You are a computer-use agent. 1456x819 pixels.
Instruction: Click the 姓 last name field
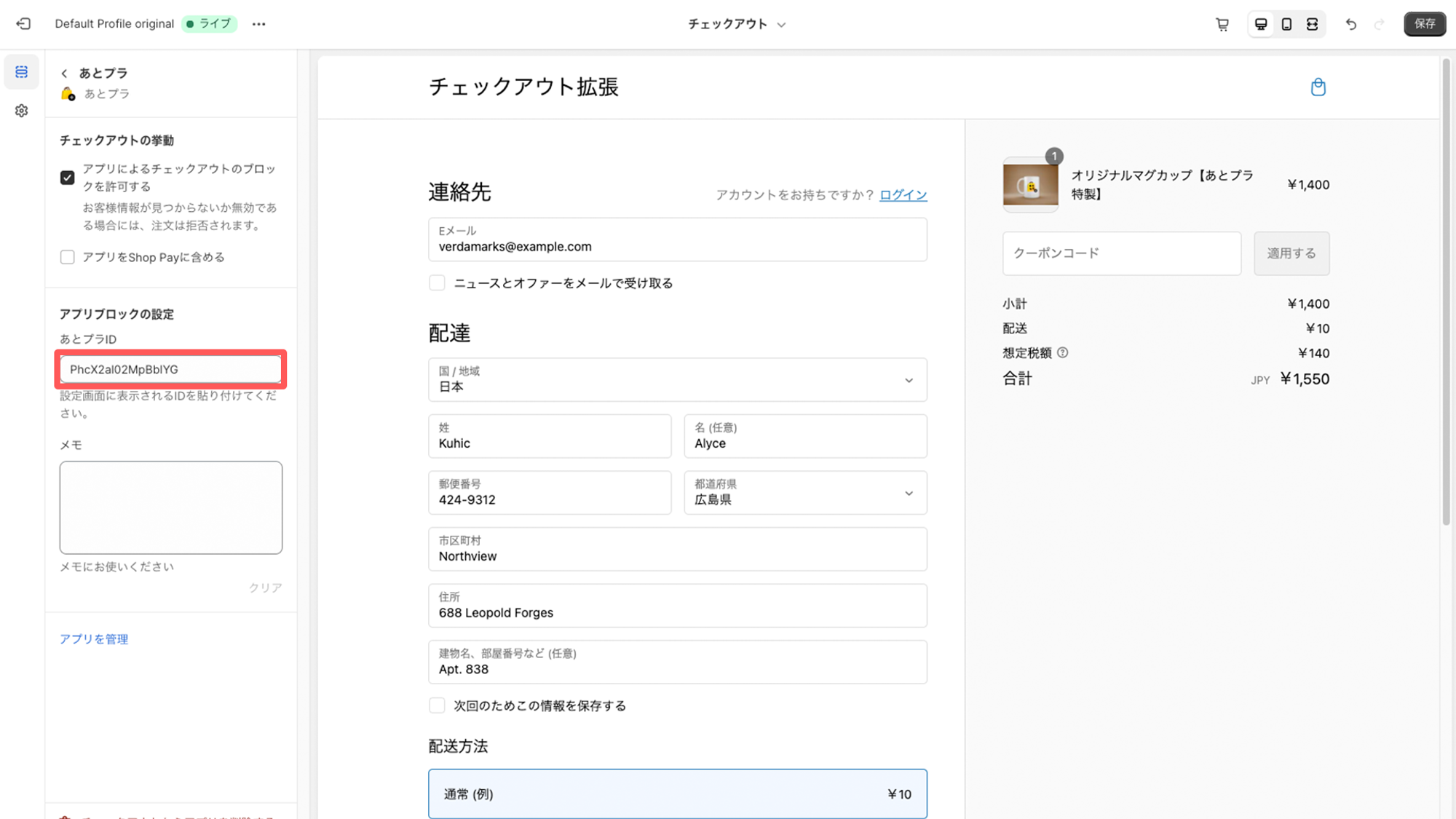point(550,436)
